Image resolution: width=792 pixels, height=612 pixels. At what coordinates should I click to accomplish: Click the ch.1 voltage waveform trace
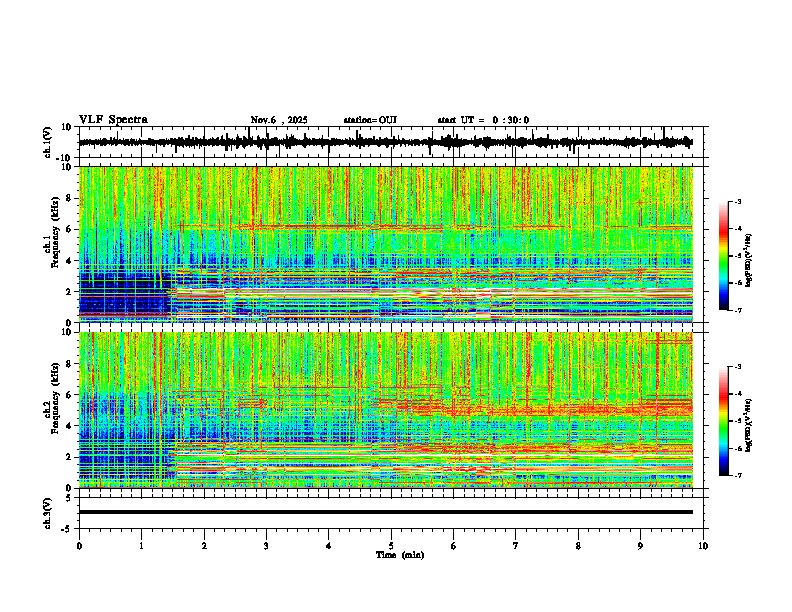tap(385, 142)
